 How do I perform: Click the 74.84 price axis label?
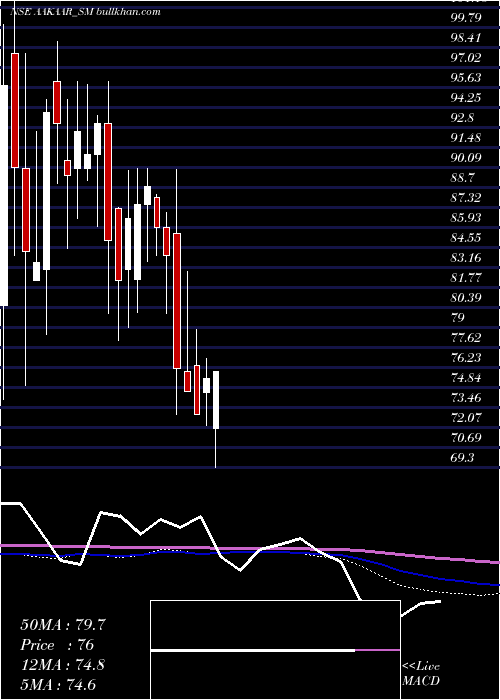466,378
